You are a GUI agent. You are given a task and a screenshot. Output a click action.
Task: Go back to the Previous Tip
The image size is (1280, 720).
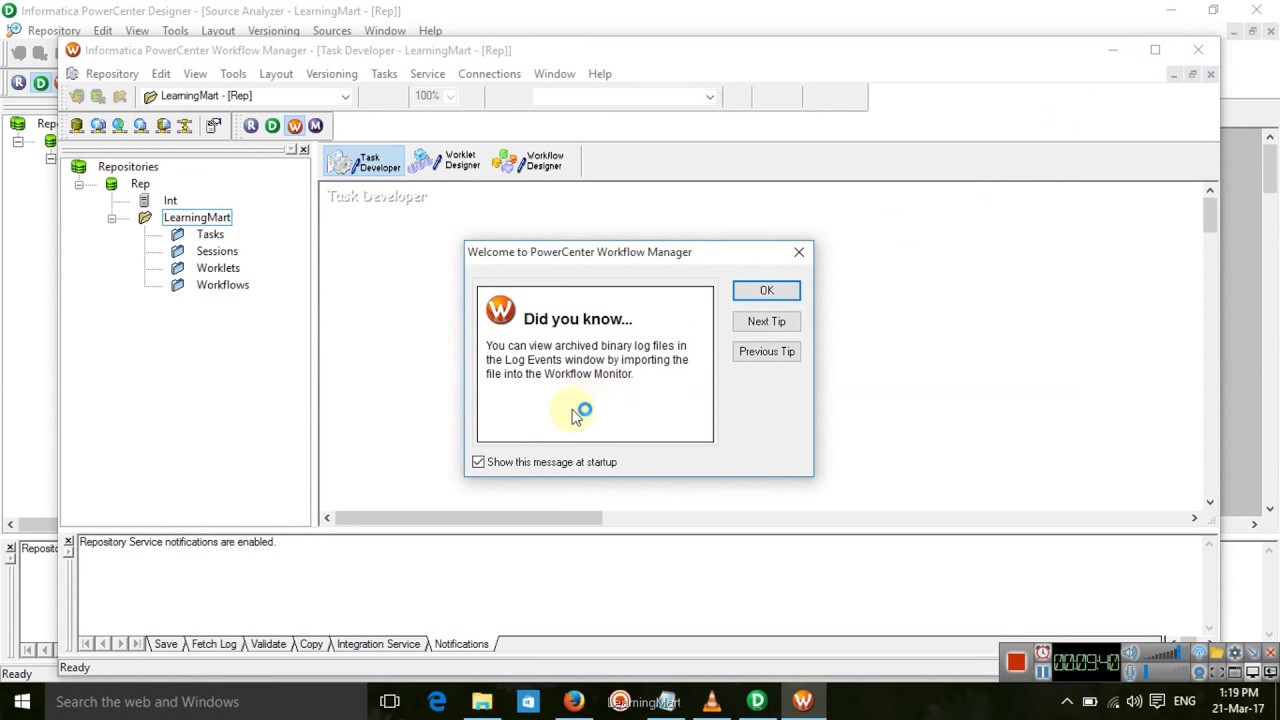pos(766,351)
